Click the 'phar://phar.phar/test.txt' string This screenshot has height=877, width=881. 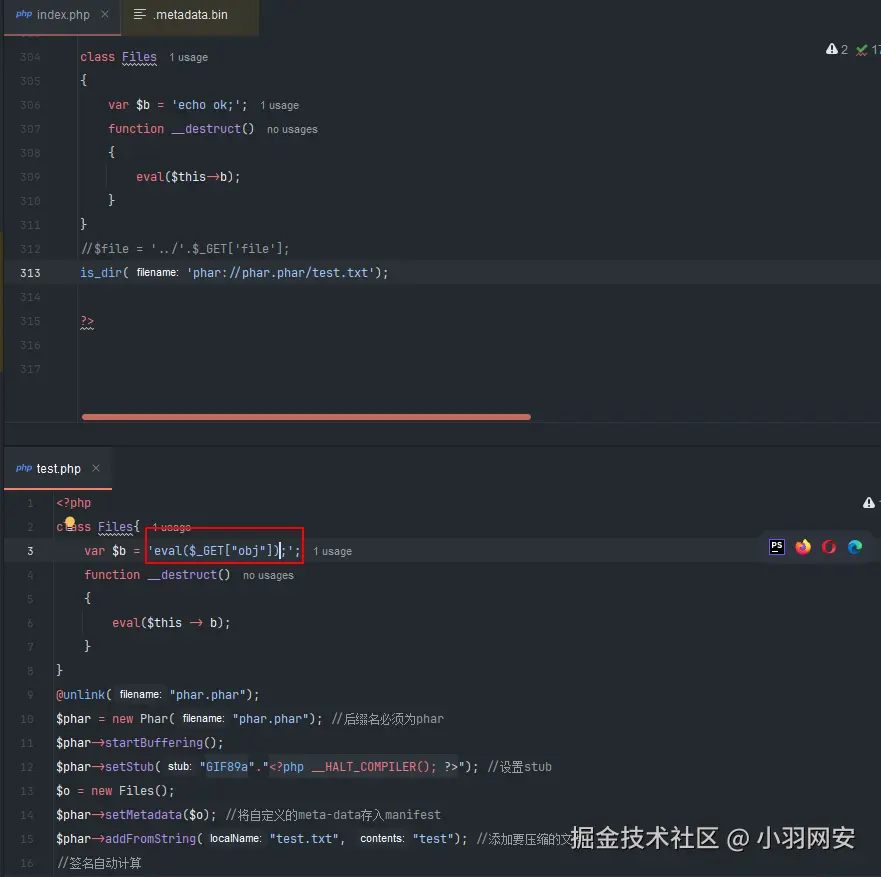280,272
